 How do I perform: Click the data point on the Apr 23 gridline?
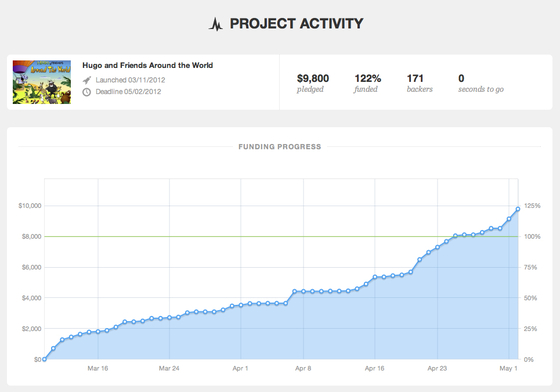click(438, 247)
